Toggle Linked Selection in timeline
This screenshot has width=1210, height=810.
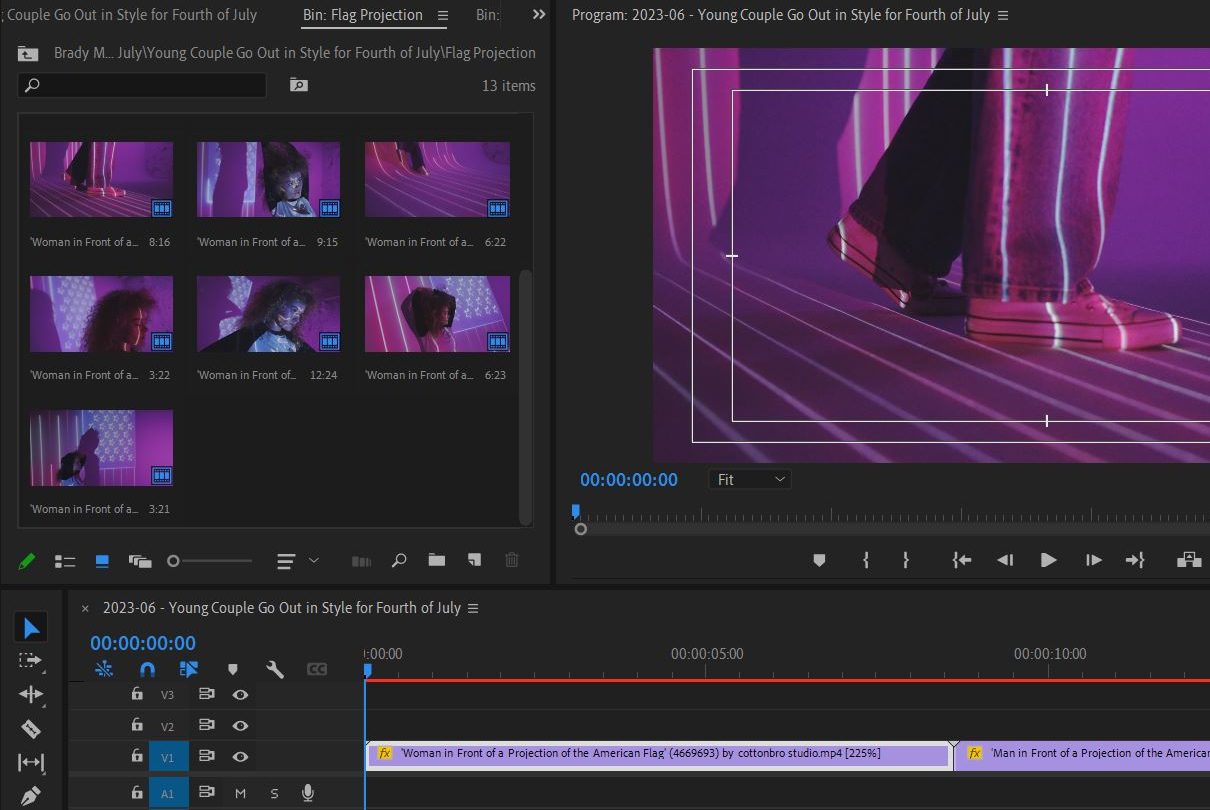(x=189, y=669)
